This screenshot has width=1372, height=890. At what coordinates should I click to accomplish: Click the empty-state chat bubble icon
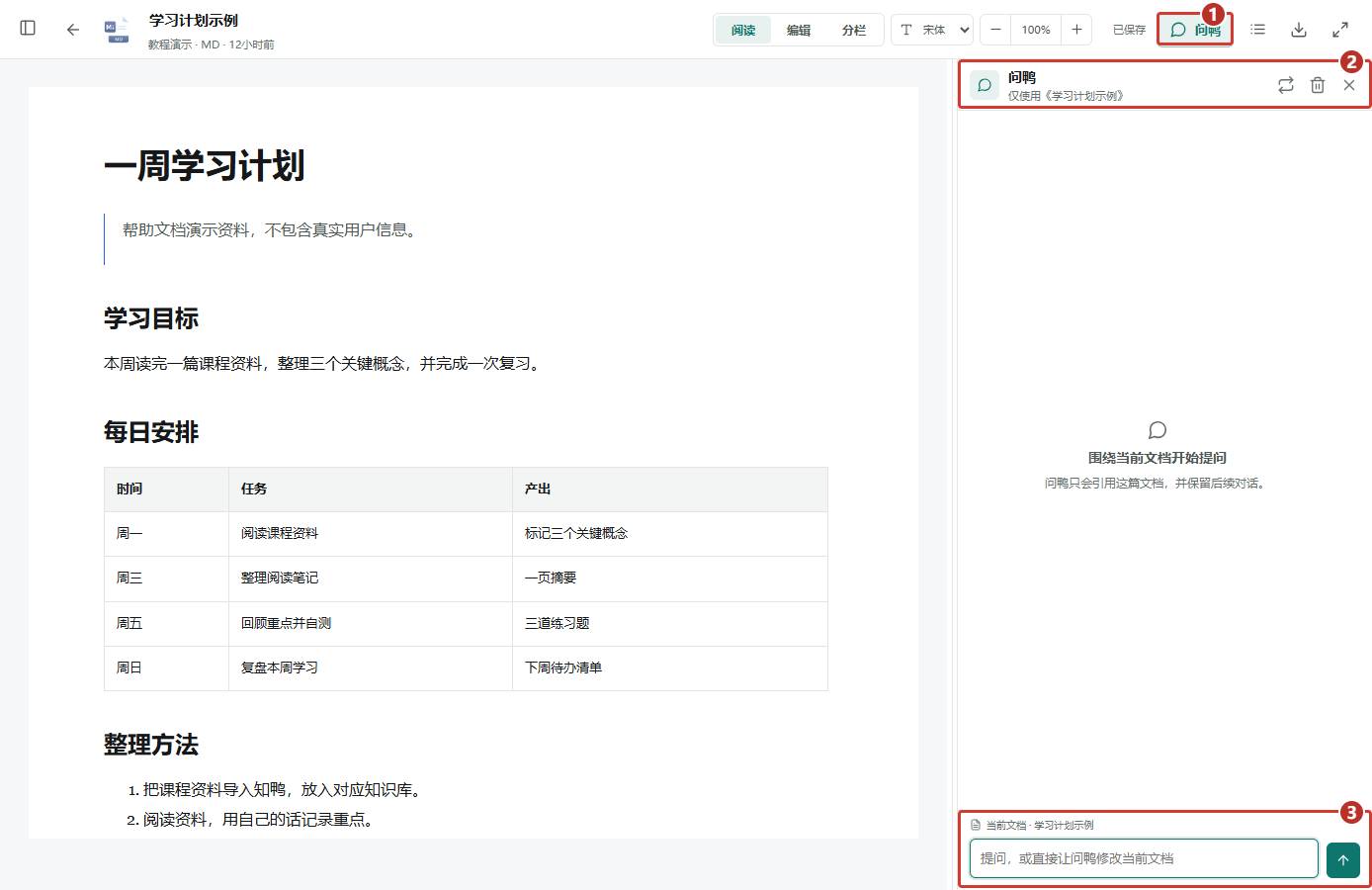(x=1158, y=430)
